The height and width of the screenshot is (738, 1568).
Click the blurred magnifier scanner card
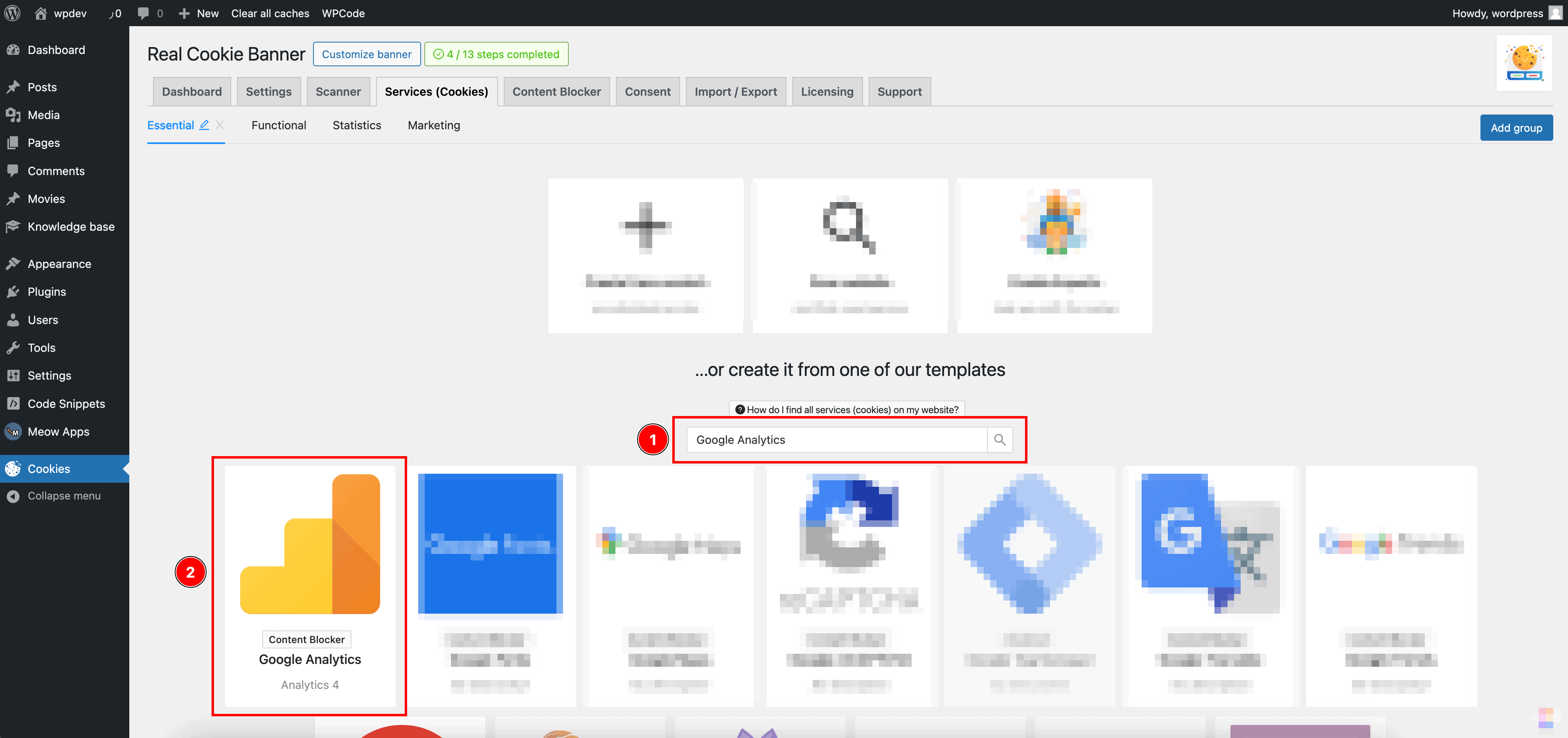tap(850, 255)
